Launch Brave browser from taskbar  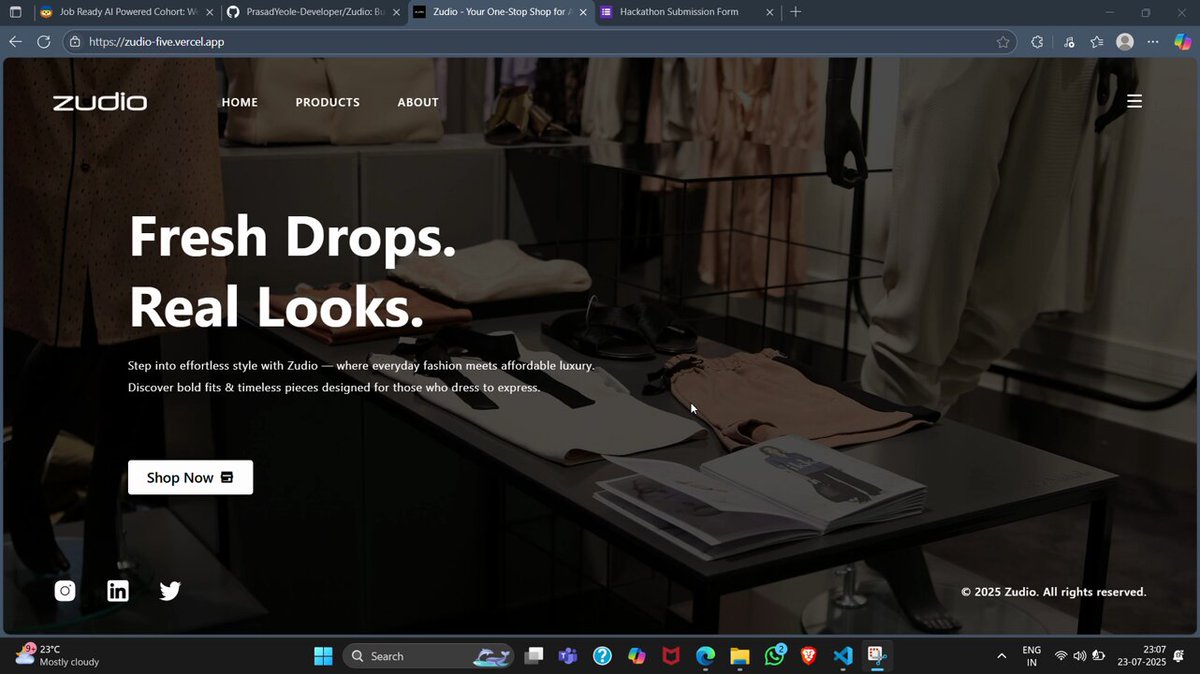pyautogui.click(x=808, y=656)
